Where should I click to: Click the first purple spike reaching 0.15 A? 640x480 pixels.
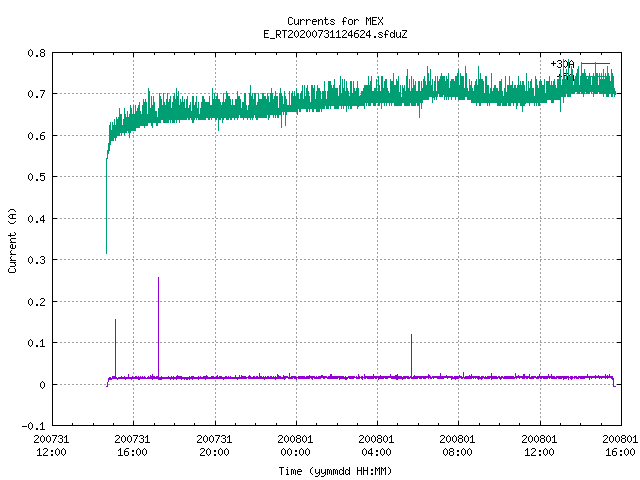tap(116, 348)
